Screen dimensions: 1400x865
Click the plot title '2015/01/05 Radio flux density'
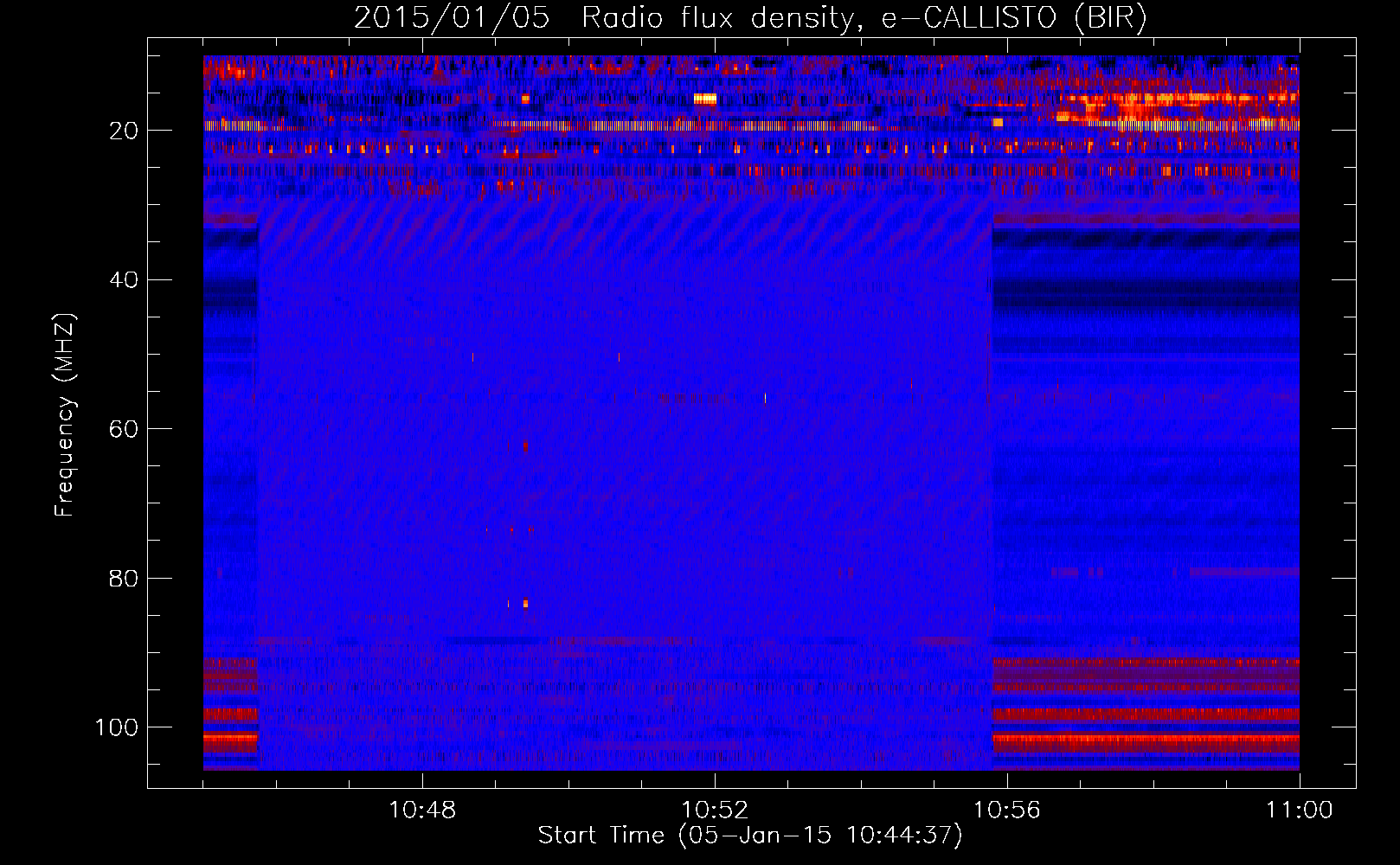(750, 17)
